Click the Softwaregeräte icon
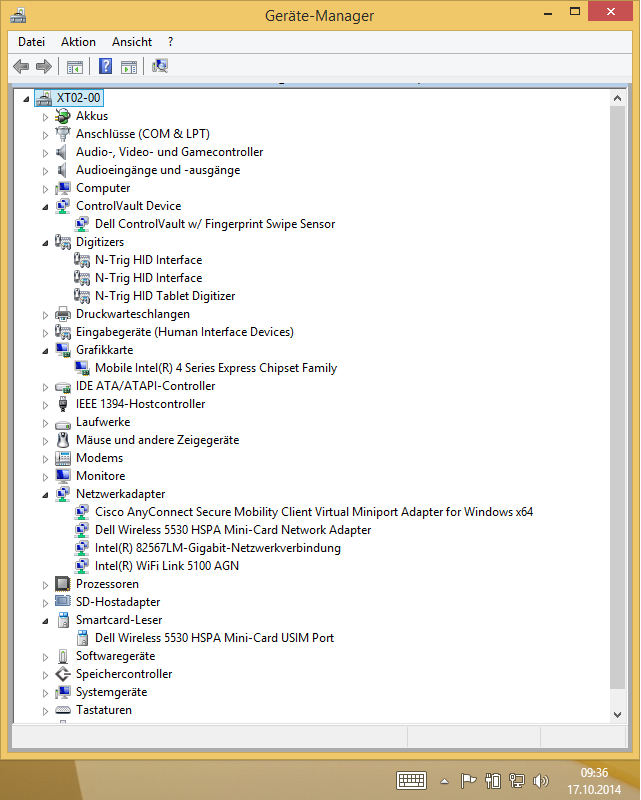The width and height of the screenshot is (641, 800). click(63, 656)
